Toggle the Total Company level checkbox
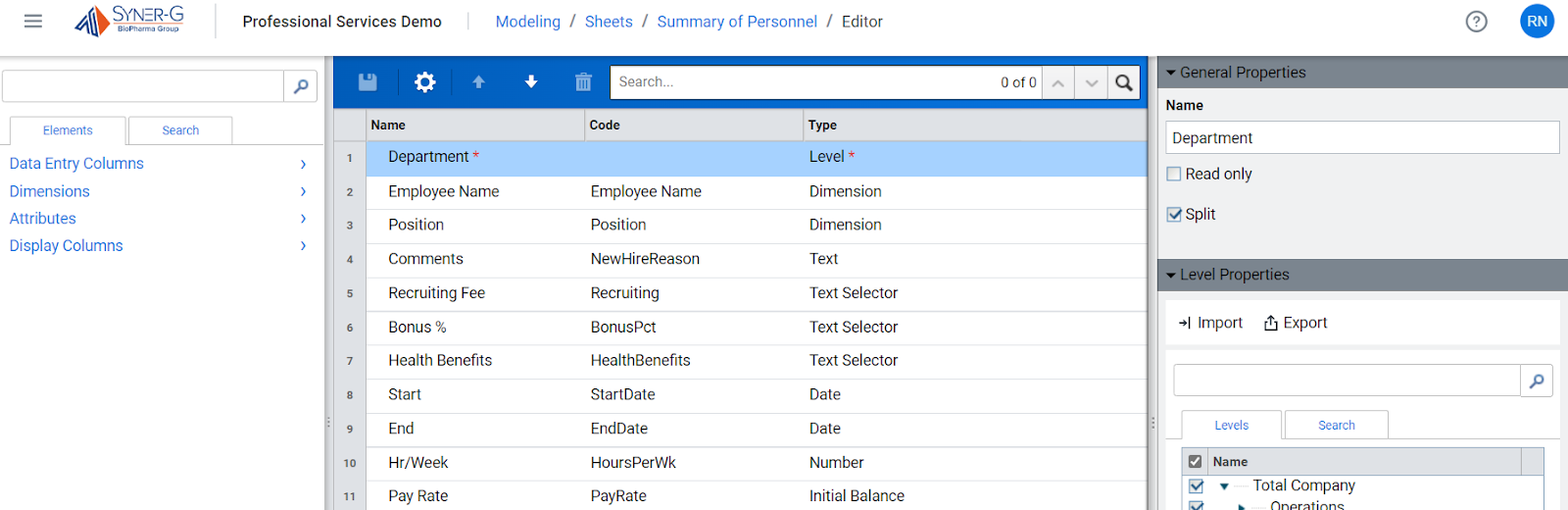 [x=1196, y=485]
